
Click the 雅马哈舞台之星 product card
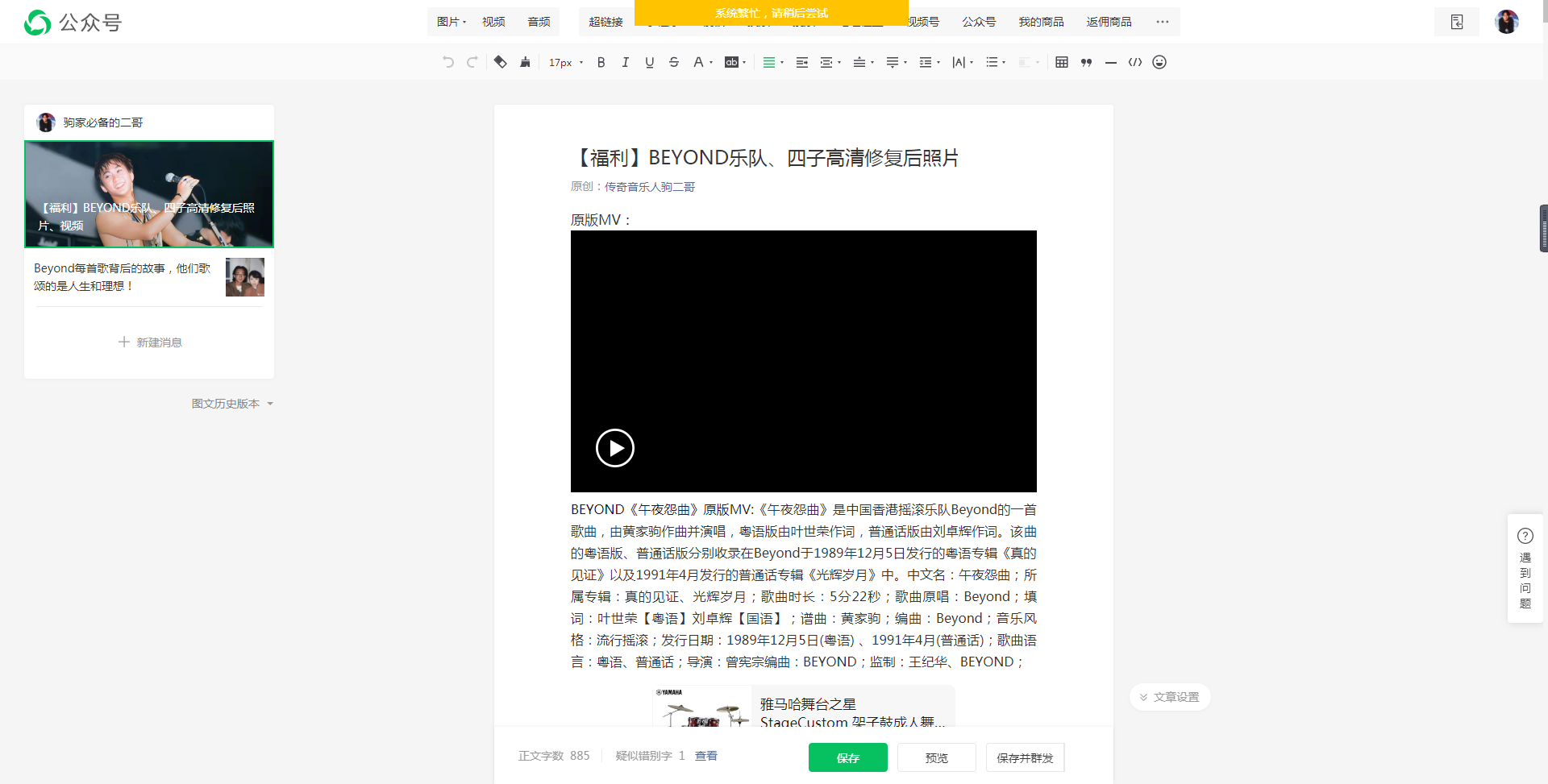tap(804, 707)
